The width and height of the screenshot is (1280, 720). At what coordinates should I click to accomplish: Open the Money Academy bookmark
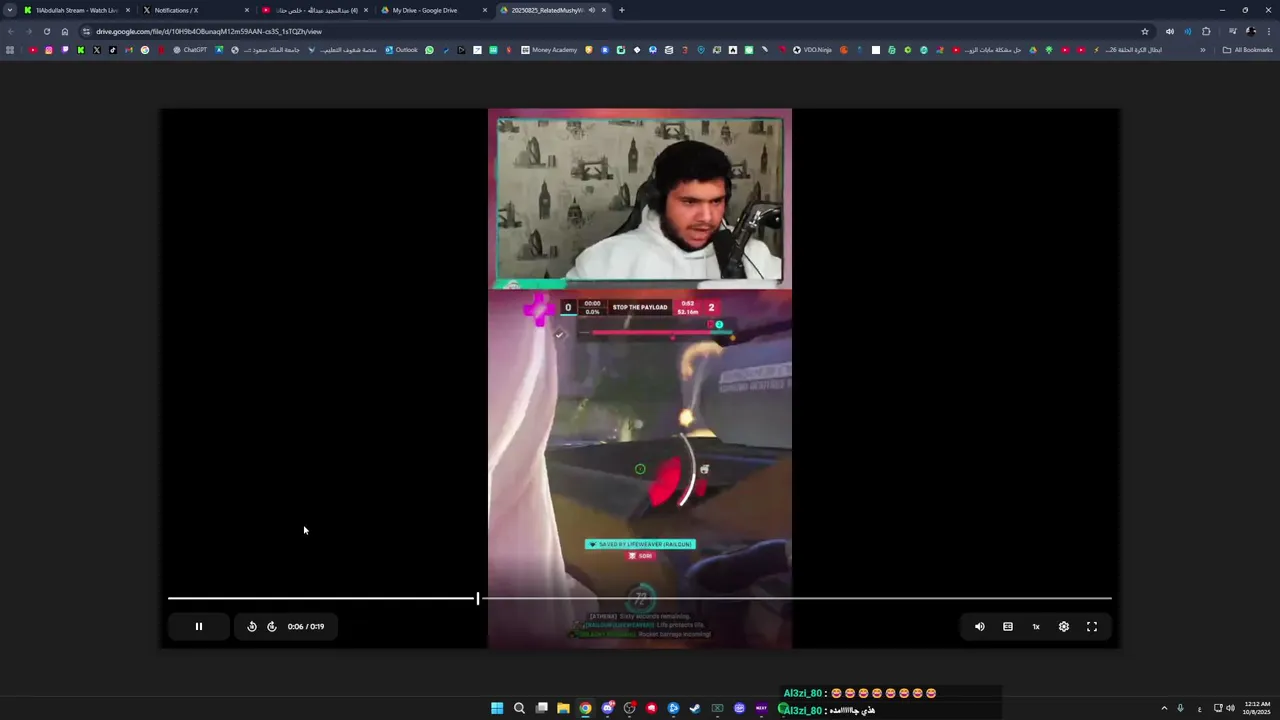(549, 50)
